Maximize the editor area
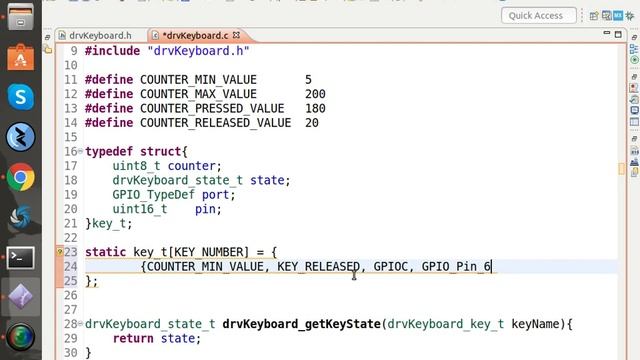 (618, 34)
